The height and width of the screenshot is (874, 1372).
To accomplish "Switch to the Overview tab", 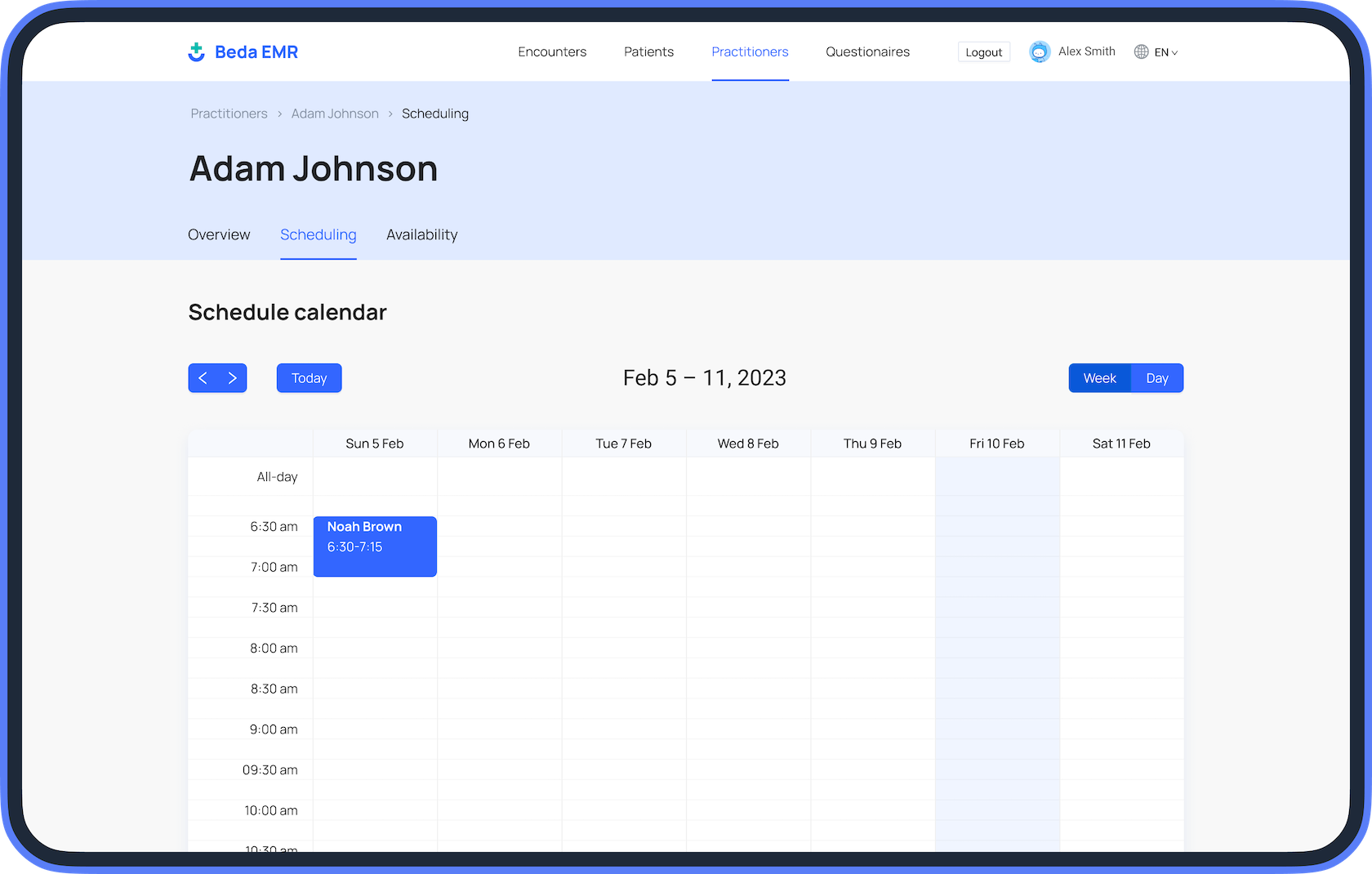I will point(218,234).
